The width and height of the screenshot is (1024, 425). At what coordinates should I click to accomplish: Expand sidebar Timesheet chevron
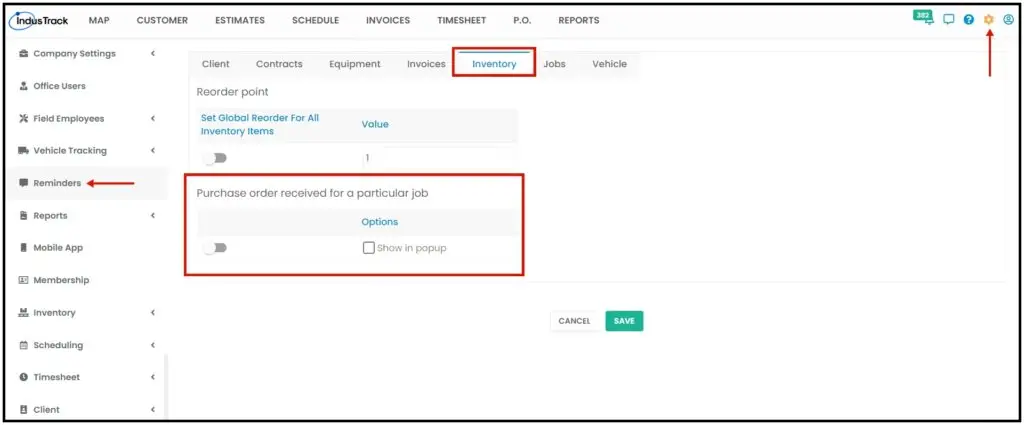153,377
